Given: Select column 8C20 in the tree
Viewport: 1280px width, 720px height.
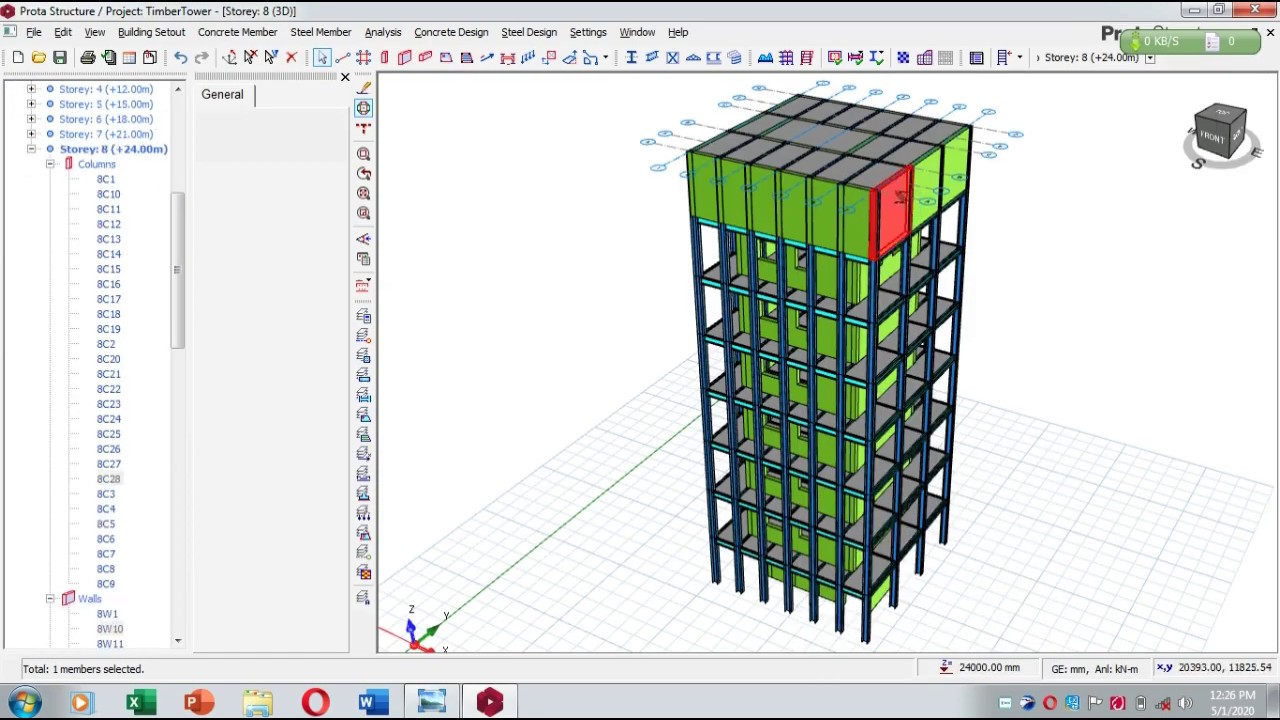Looking at the screenshot, I should 108,359.
